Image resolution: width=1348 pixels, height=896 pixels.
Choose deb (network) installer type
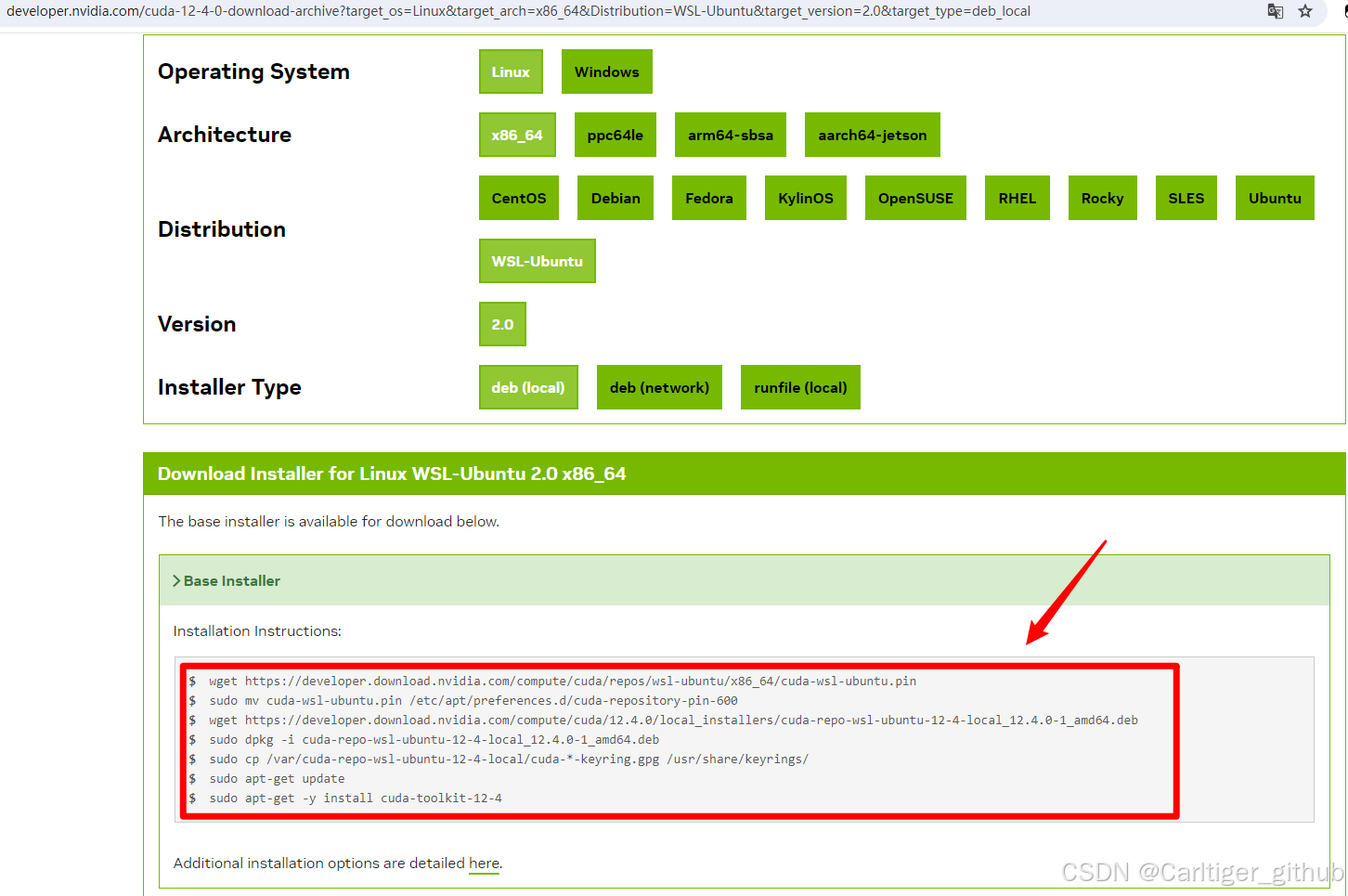click(659, 387)
